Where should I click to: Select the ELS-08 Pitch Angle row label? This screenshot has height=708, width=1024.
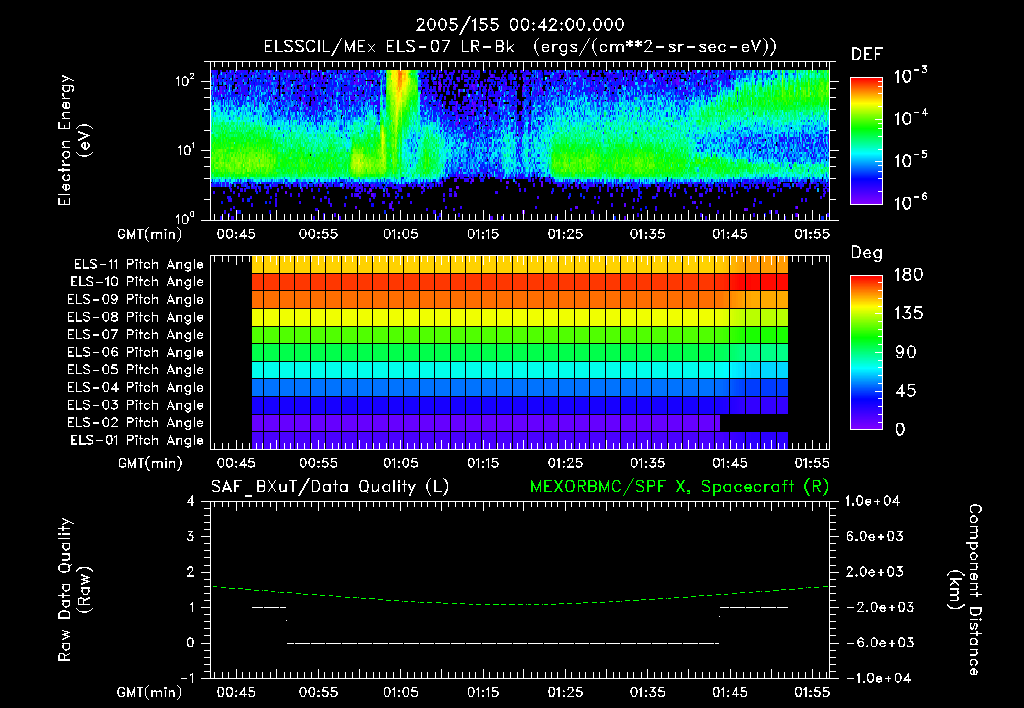pyautogui.click(x=135, y=317)
